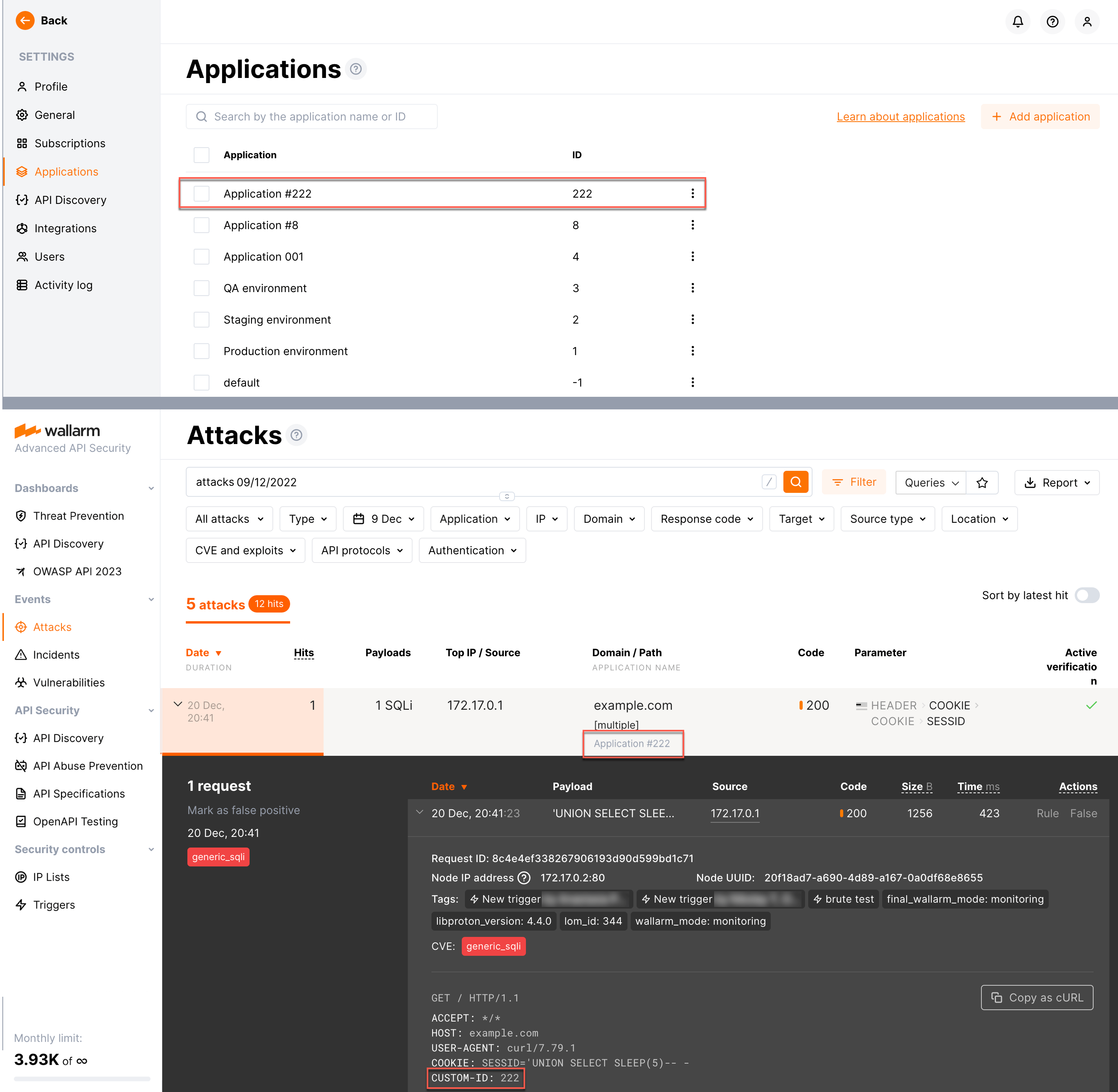Select Integrations in the settings sidebar

[x=65, y=228]
